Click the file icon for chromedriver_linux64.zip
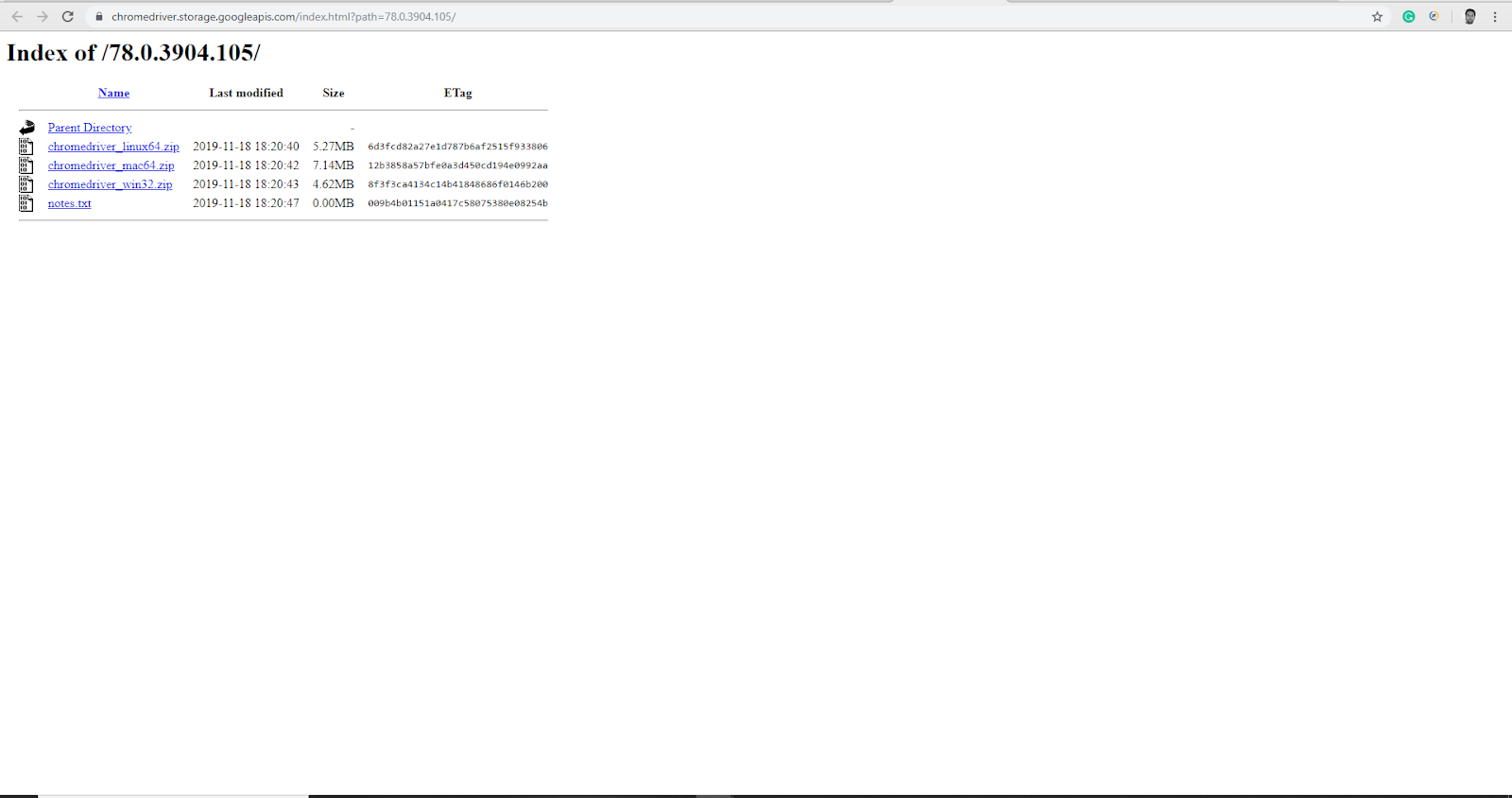 26,147
